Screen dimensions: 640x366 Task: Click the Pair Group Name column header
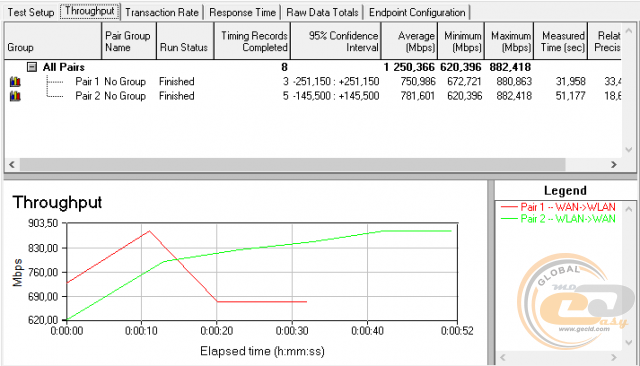click(129, 41)
